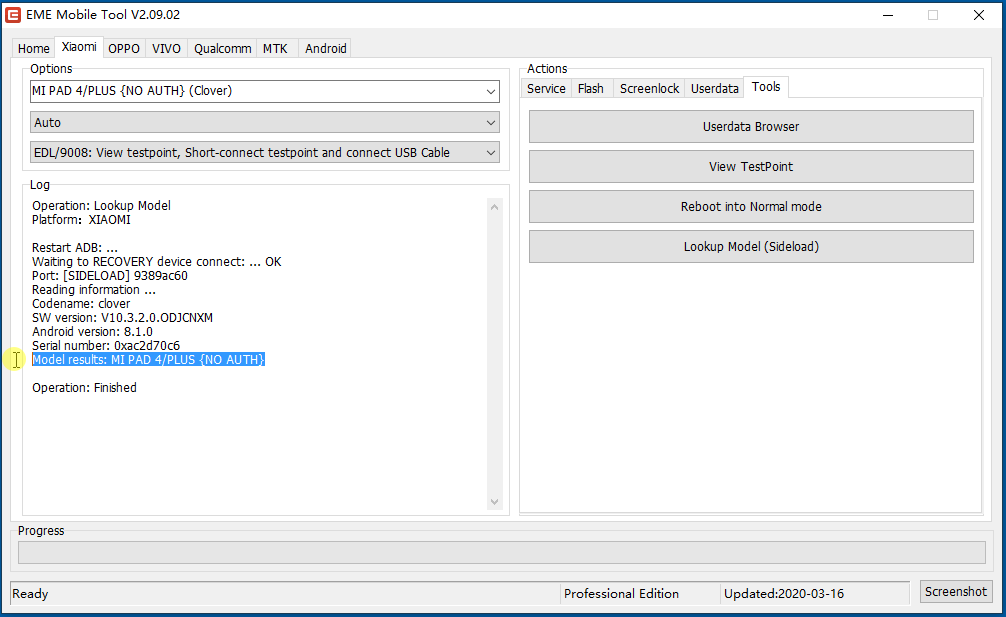The width and height of the screenshot is (1006, 617).
Task: Click the empty progress bar
Action: pyautogui.click(x=502, y=552)
